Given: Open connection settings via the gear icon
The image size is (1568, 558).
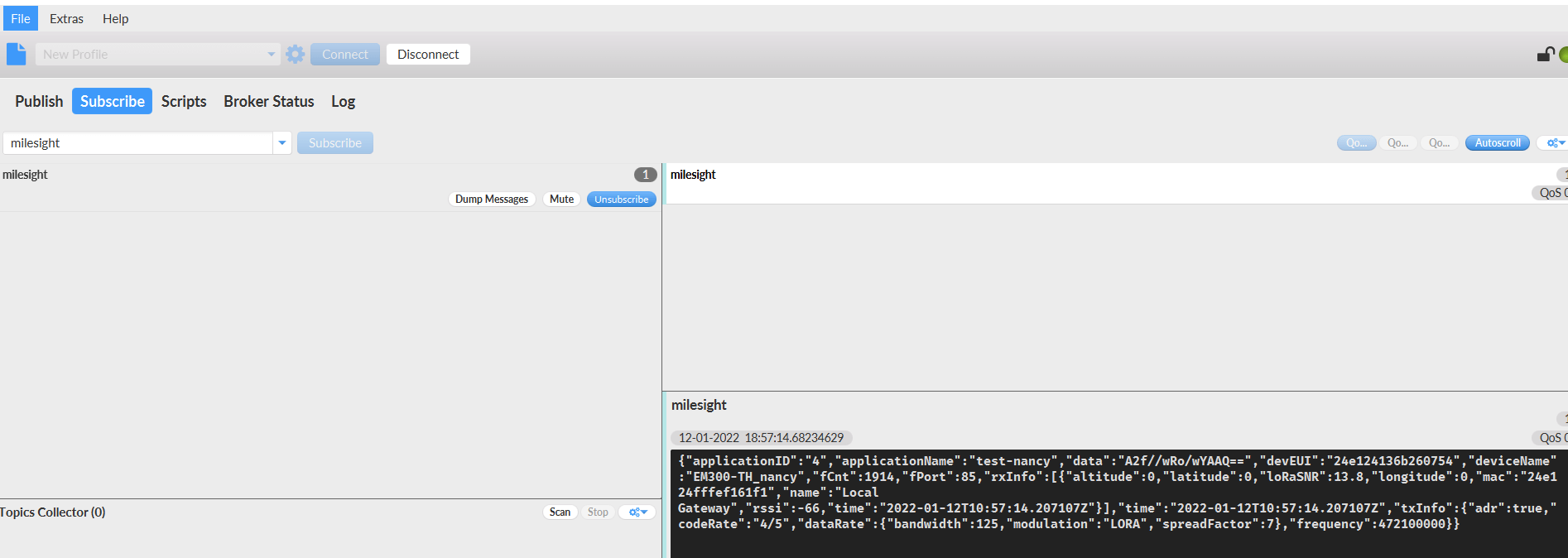Looking at the screenshot, I should point(296,55).
